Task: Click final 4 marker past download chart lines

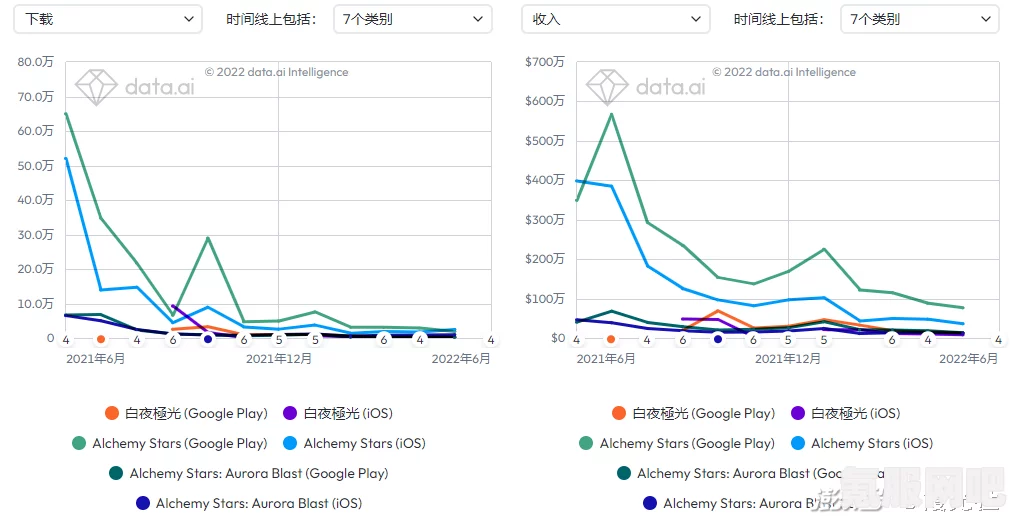Action: point(490,340)
